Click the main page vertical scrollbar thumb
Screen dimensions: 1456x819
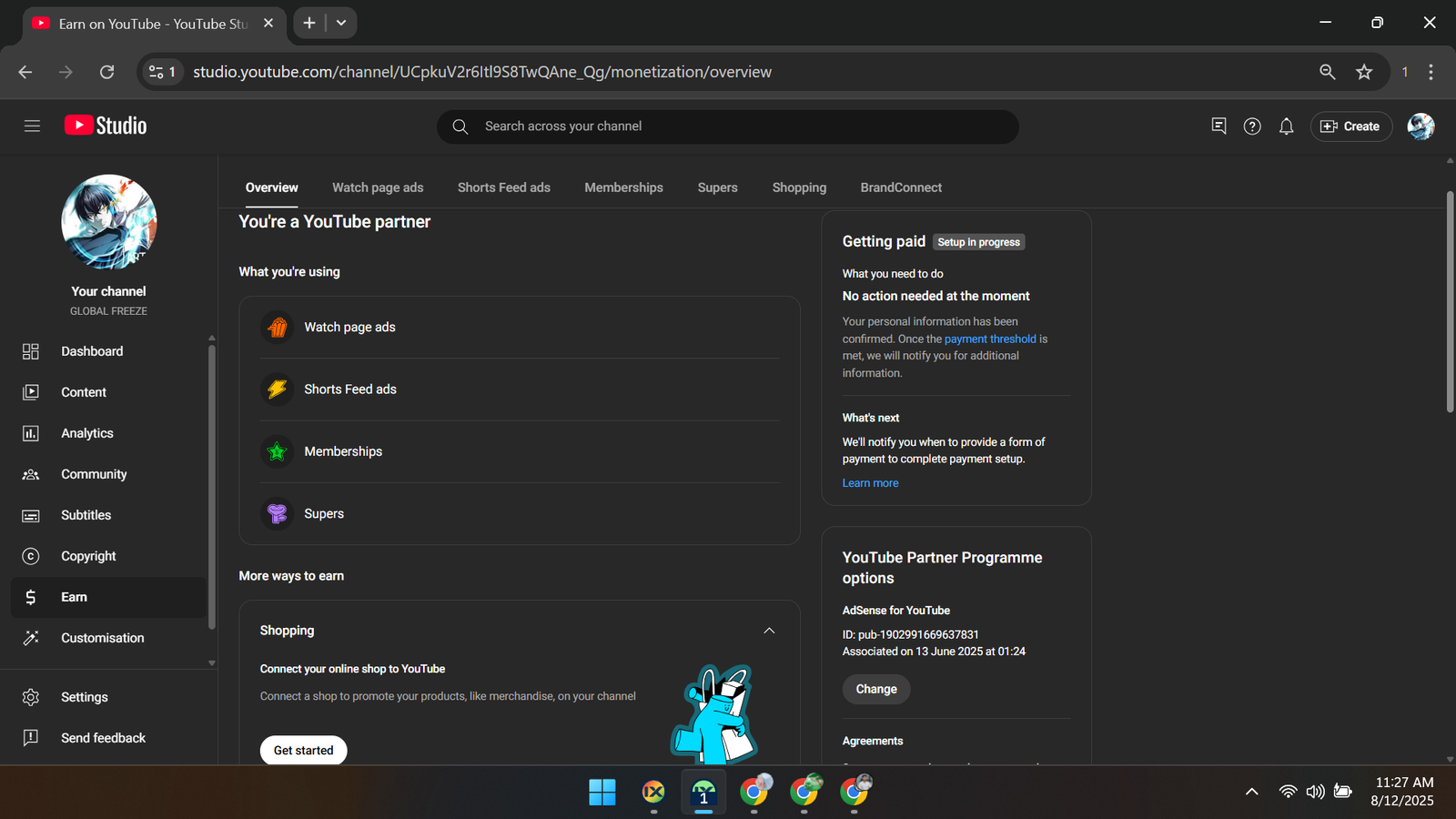(1450, 302)
